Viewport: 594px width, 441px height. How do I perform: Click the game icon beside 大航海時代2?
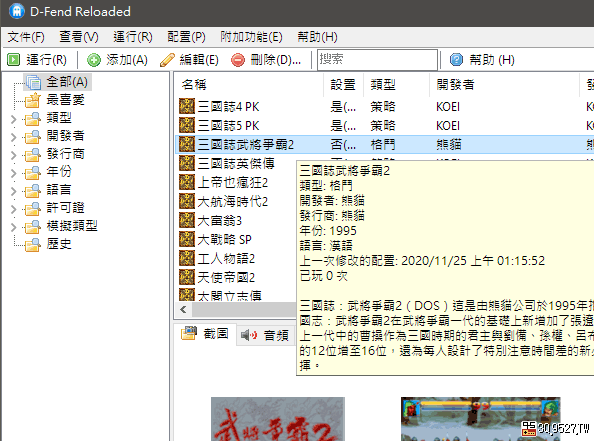point(187,201)
